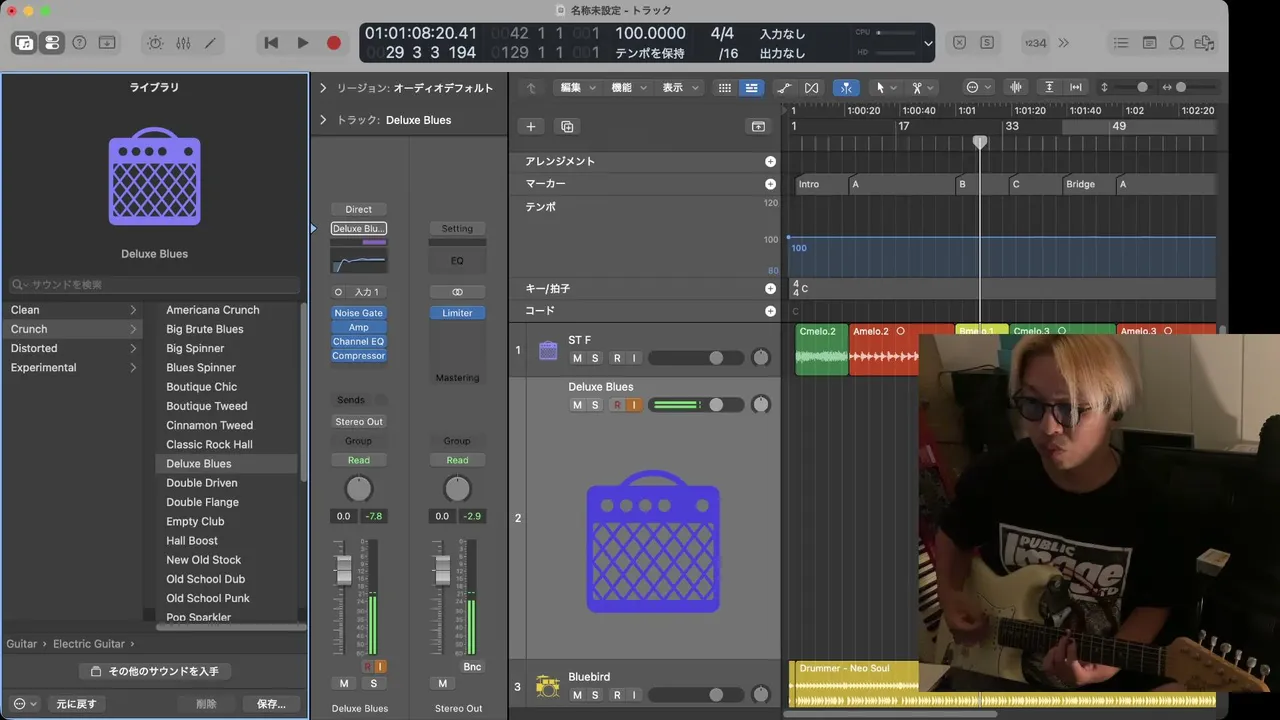
Task: Open the Noise Gate plug-in slot
Action: pyautogui.click(x=358, y=313)
